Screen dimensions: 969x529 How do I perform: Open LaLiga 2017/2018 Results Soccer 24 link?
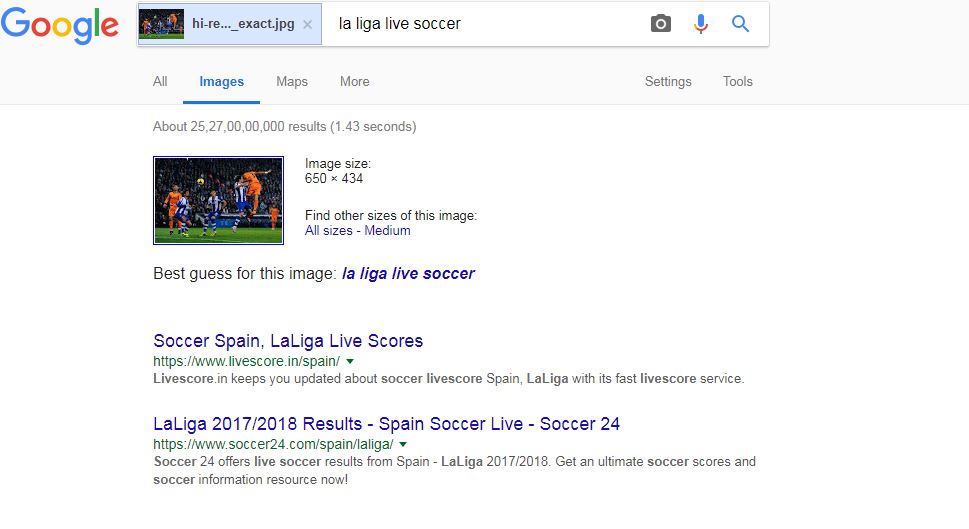pyautogui.click(x=387, y=424)
